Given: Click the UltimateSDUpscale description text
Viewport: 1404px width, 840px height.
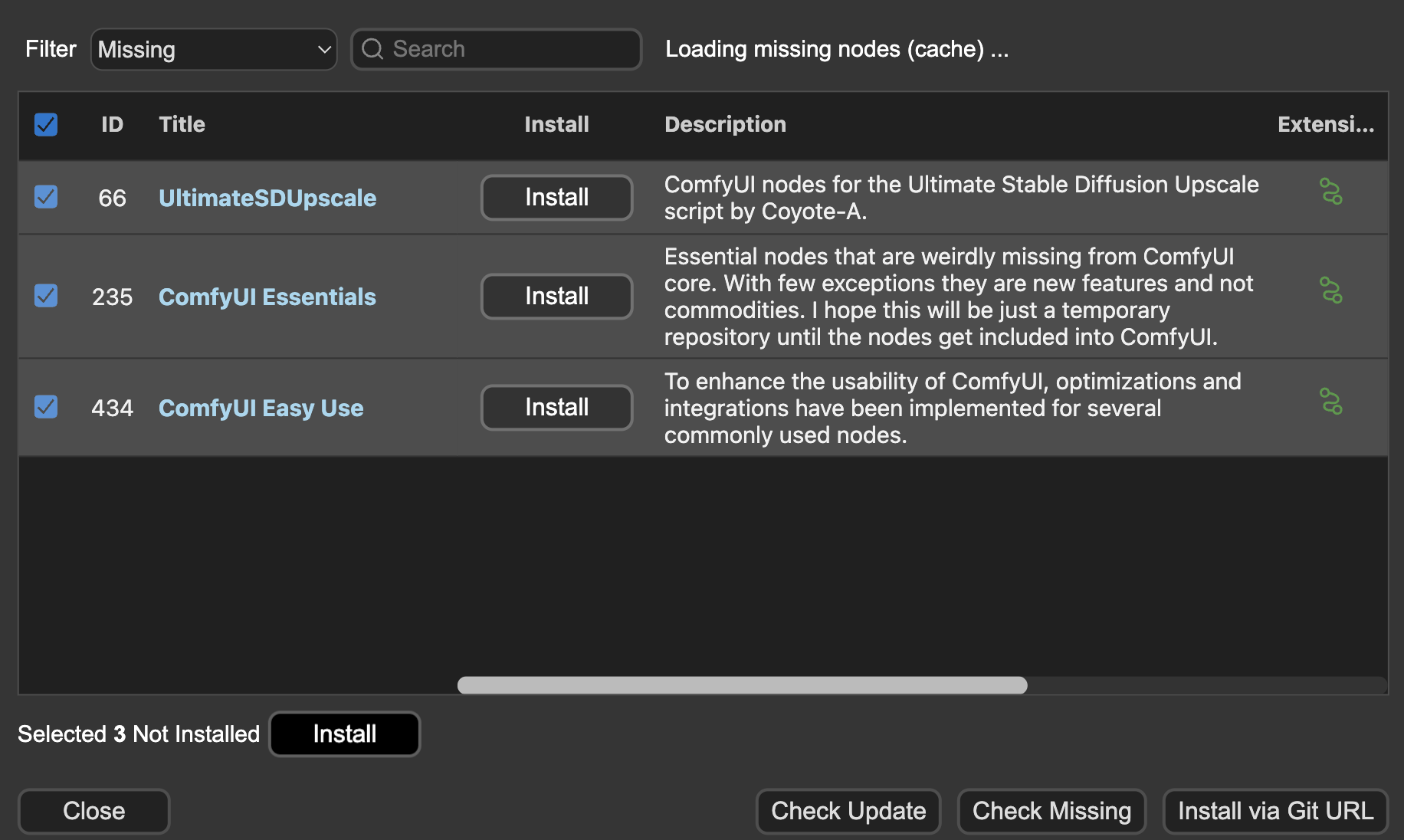Looking at the screenshot, I should (x=961, y=198).
